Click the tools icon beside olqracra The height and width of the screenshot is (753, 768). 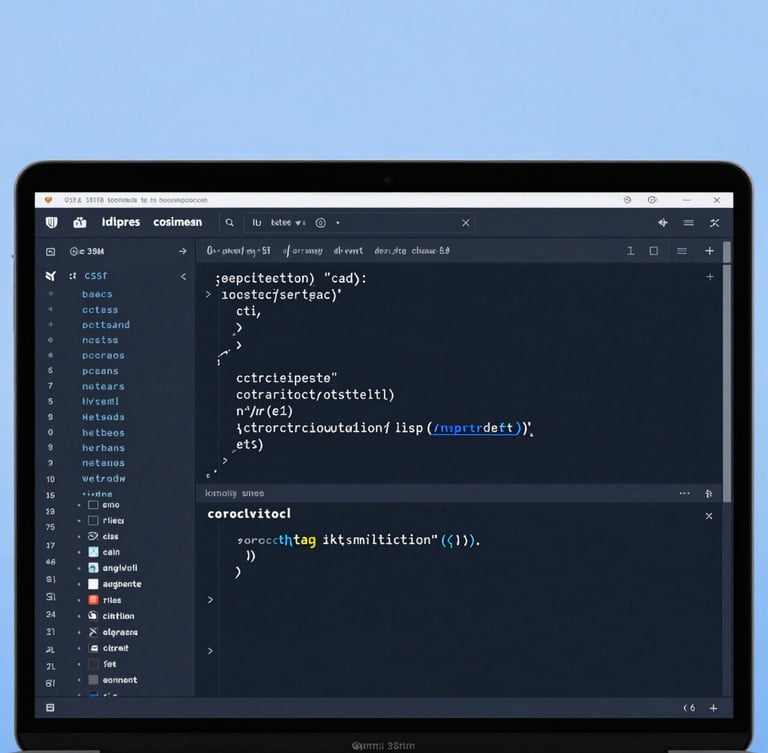[x=93, y=632]
